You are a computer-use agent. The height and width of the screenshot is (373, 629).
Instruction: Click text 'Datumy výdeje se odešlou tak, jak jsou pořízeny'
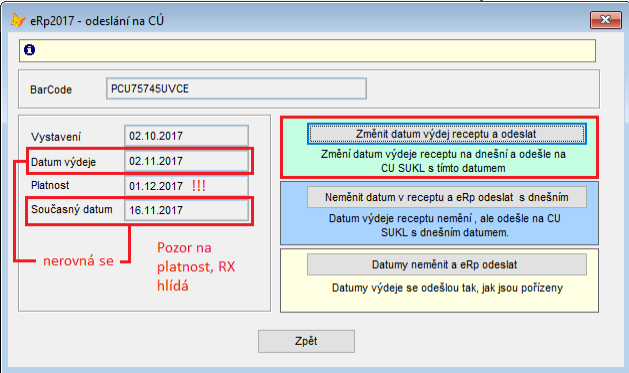[447, 288]
